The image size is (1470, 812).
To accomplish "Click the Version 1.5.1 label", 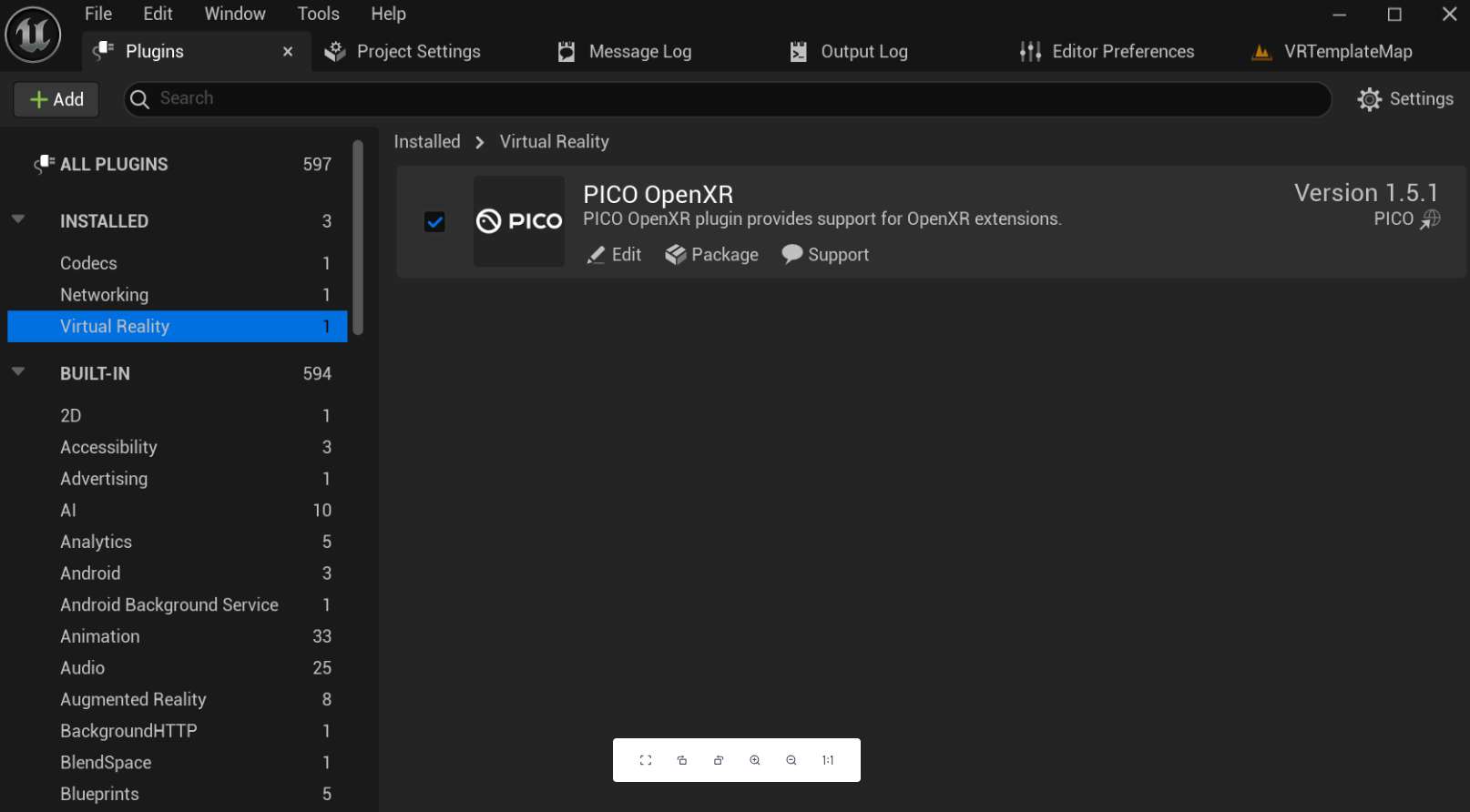I will (x=1366, y=193).
